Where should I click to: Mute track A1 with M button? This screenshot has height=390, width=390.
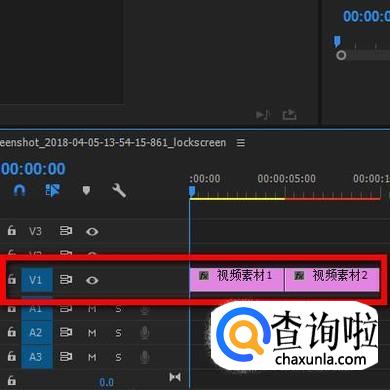[92, 309]
